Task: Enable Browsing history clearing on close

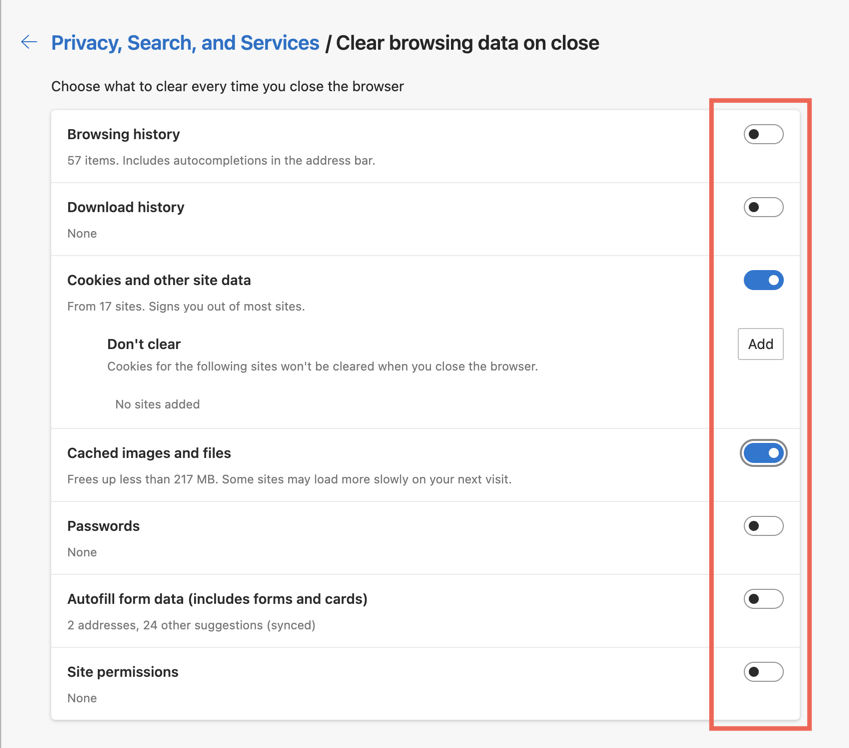Action: [x=763, y=133]
